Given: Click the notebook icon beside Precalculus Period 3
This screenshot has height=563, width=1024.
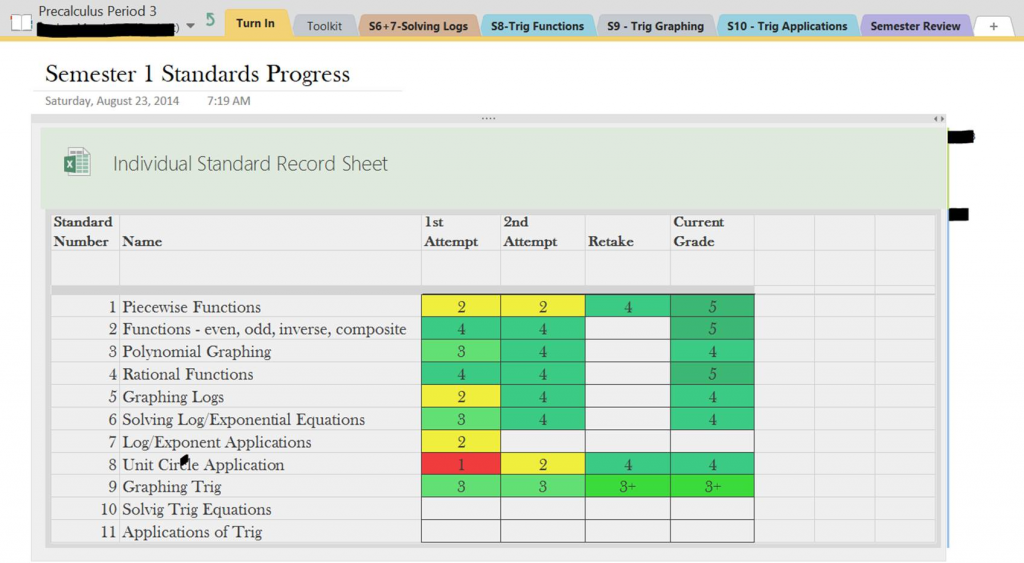Looking at the screenshot, I should [21, 21].
